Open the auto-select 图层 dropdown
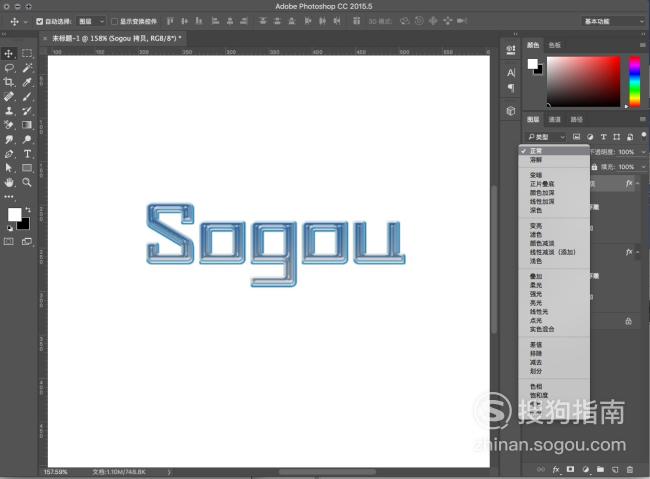The width and height of the screenshot is (650, 479). pos(91,21)
